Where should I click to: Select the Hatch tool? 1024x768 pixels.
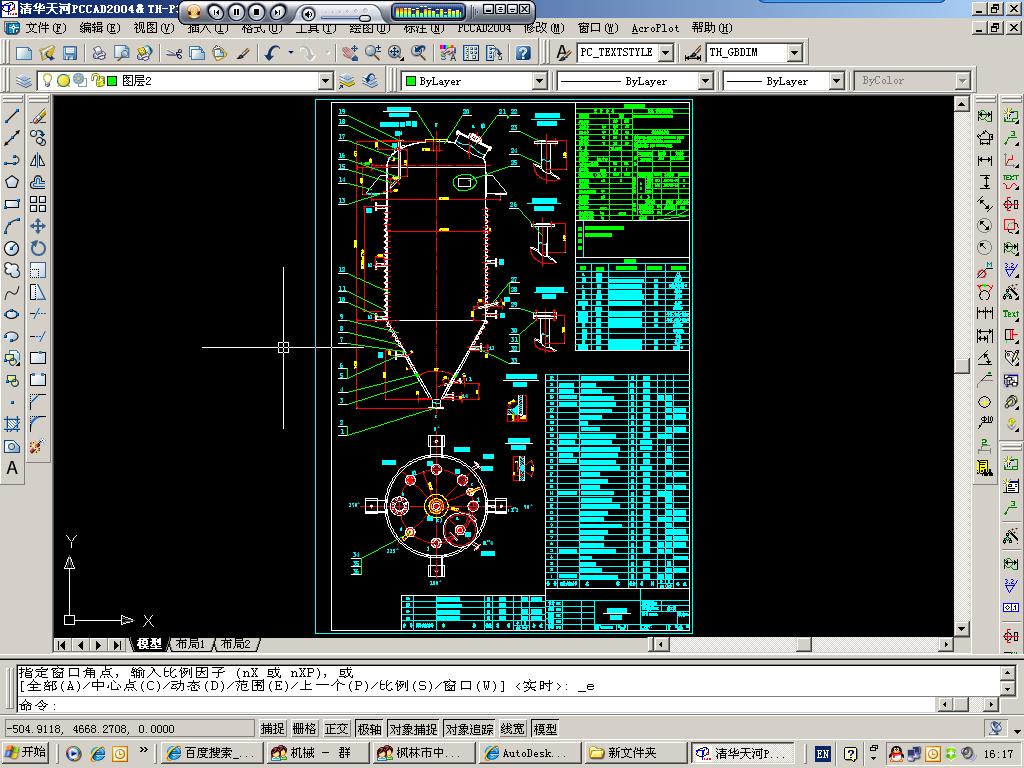click(x=12, y=424)
